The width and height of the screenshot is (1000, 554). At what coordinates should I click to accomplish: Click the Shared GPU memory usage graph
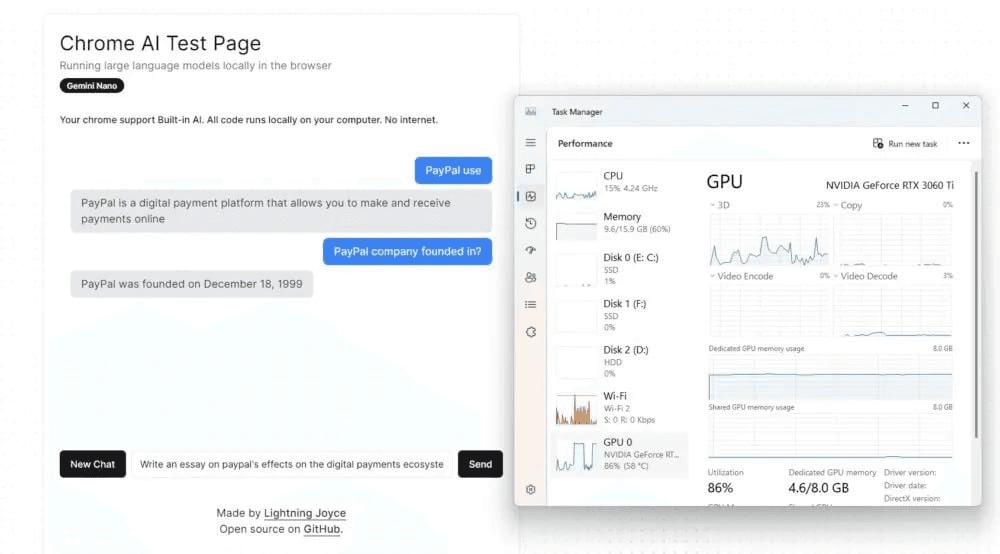830,435
